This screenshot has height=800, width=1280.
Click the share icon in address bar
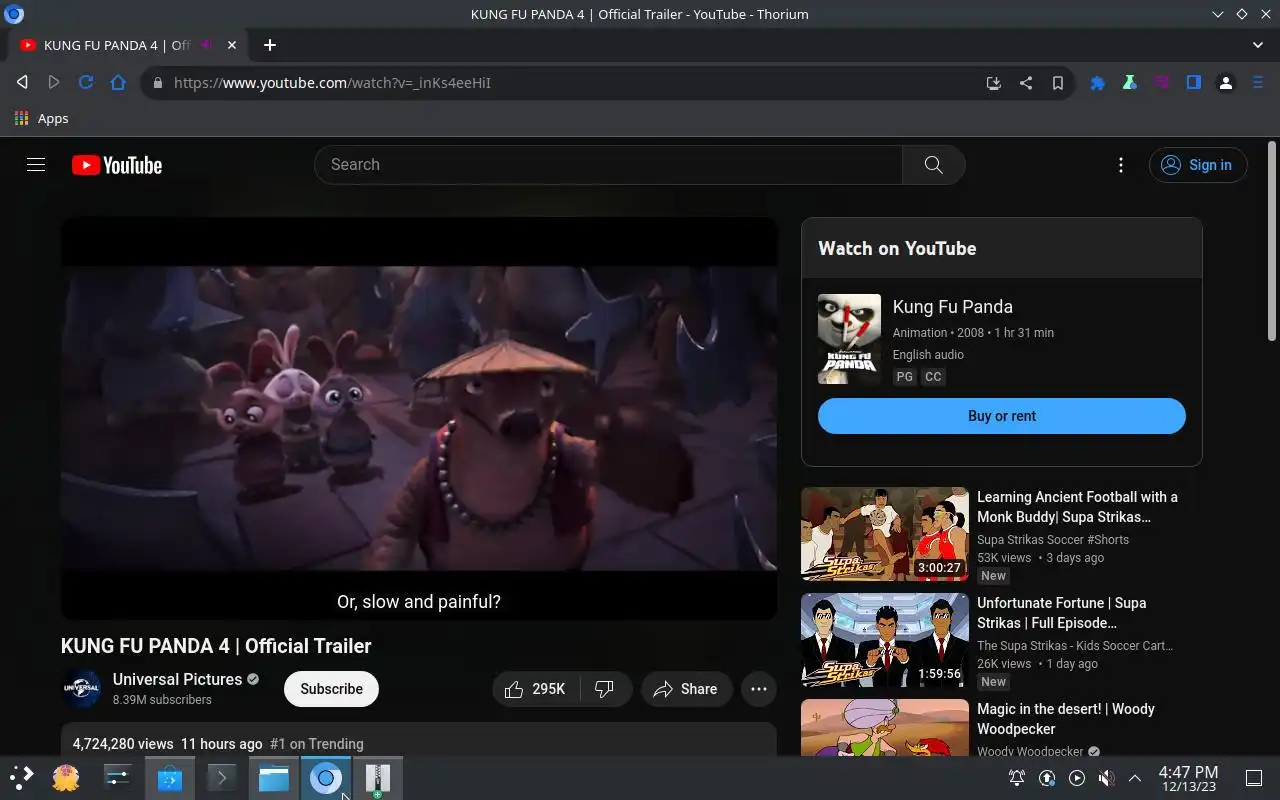[x=1025, y=83]
